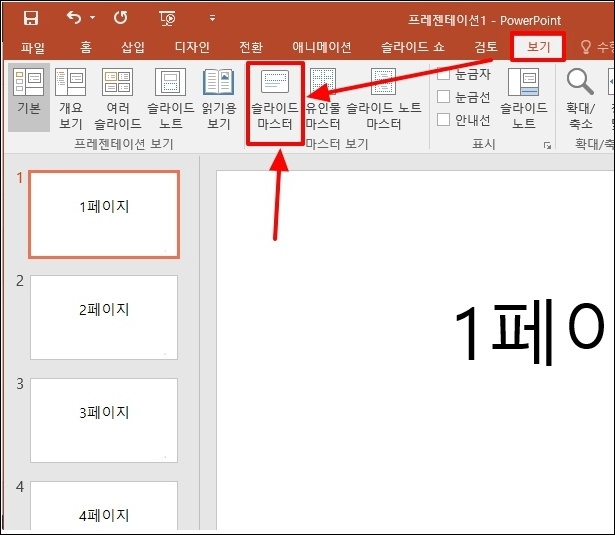This screenshot has height=535, width=615.
Task: Select slide 4 thumbnail 4페이지
Action: (x=104, y=505)
